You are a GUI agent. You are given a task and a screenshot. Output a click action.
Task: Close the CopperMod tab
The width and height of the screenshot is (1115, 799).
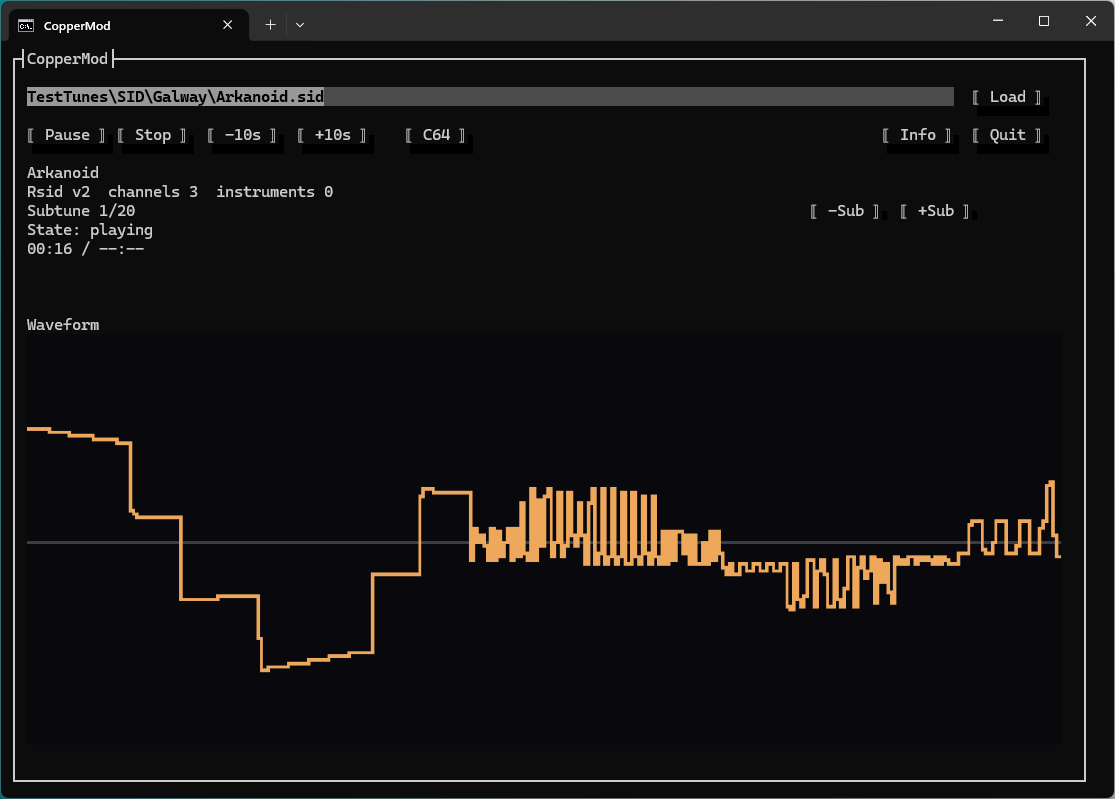(x=228, y=25)
